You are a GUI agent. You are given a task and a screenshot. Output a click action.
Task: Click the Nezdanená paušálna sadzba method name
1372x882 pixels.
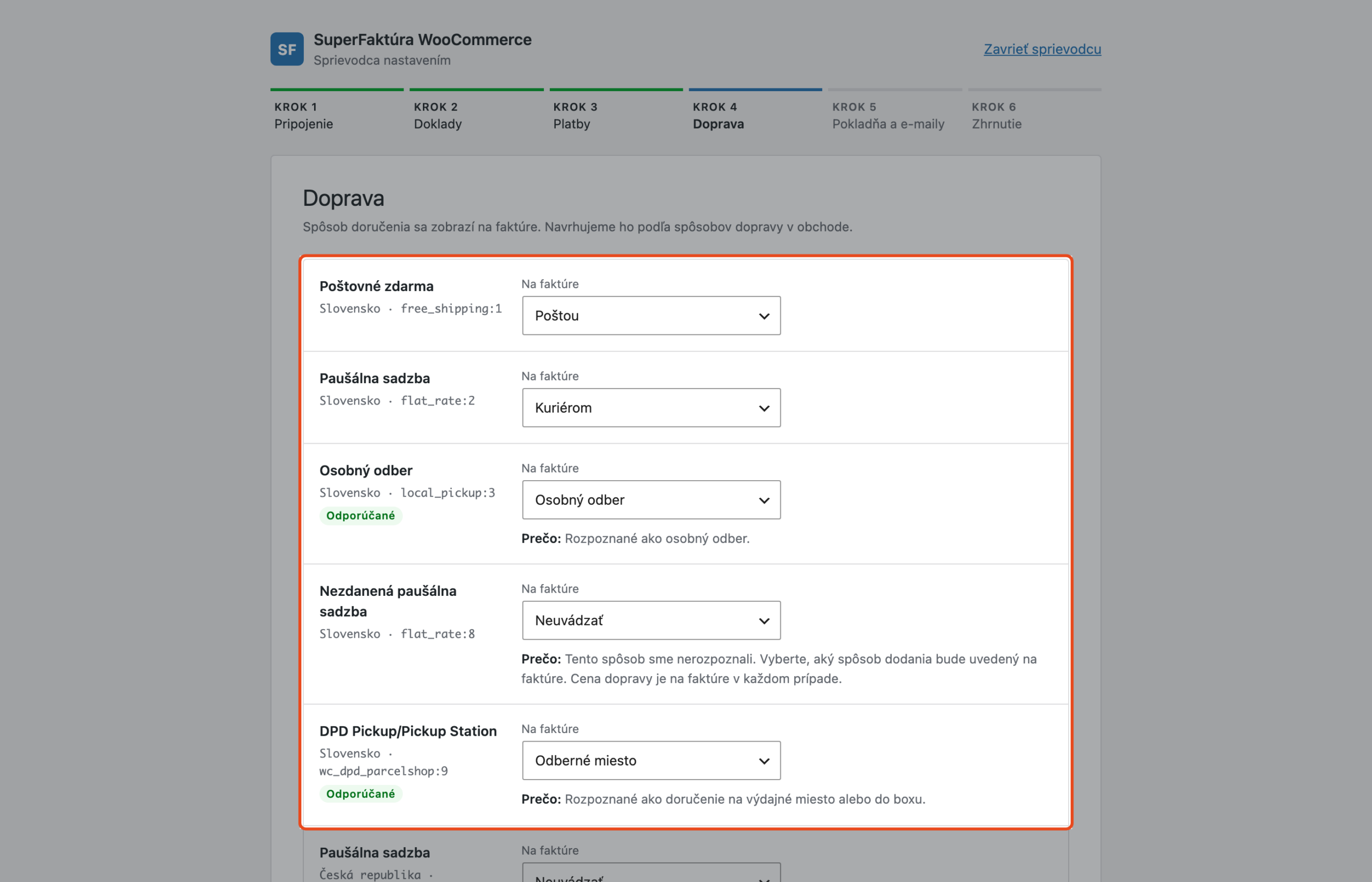388,601
